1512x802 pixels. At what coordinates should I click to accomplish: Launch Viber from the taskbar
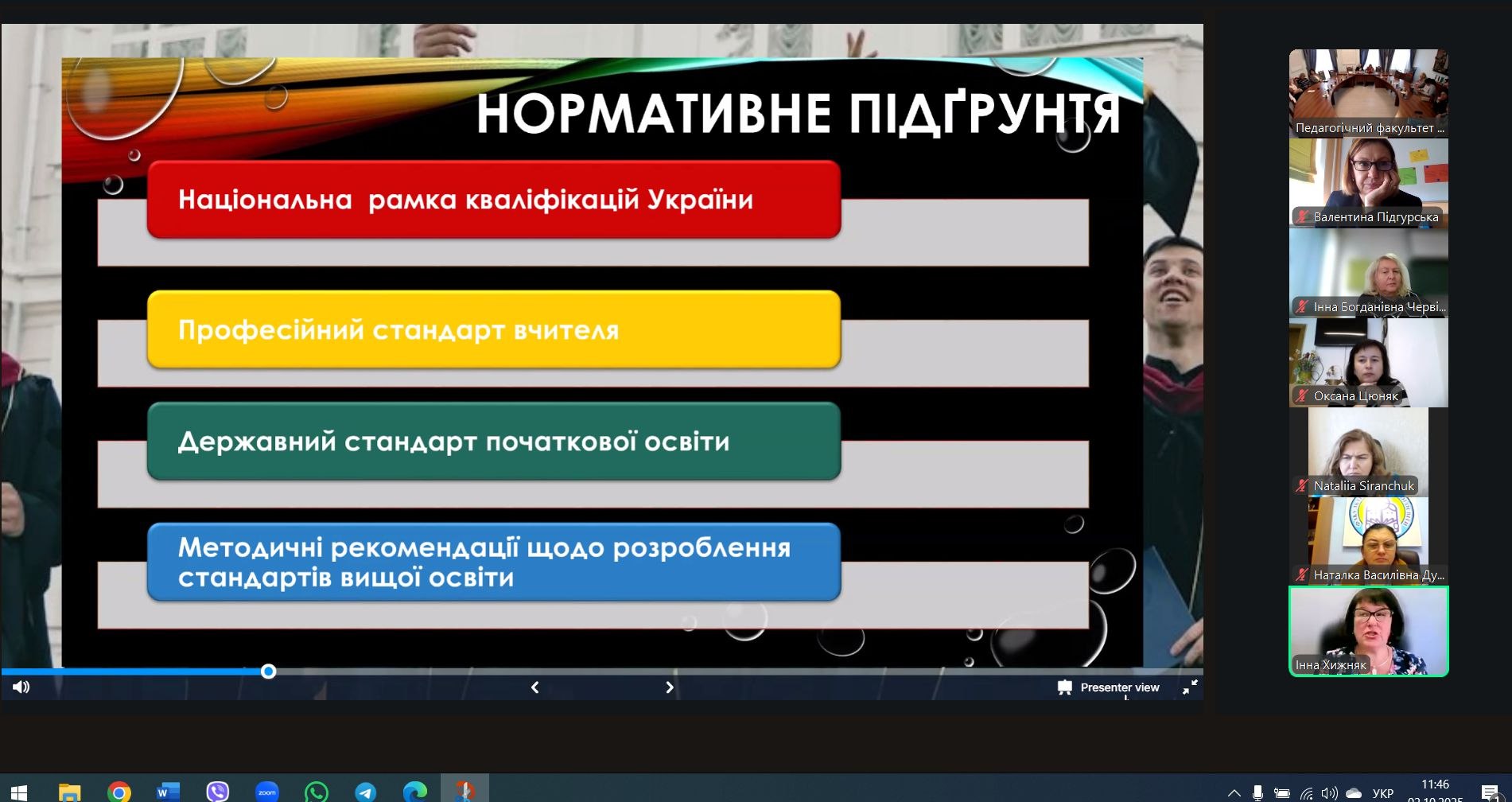tap(217, 792)
